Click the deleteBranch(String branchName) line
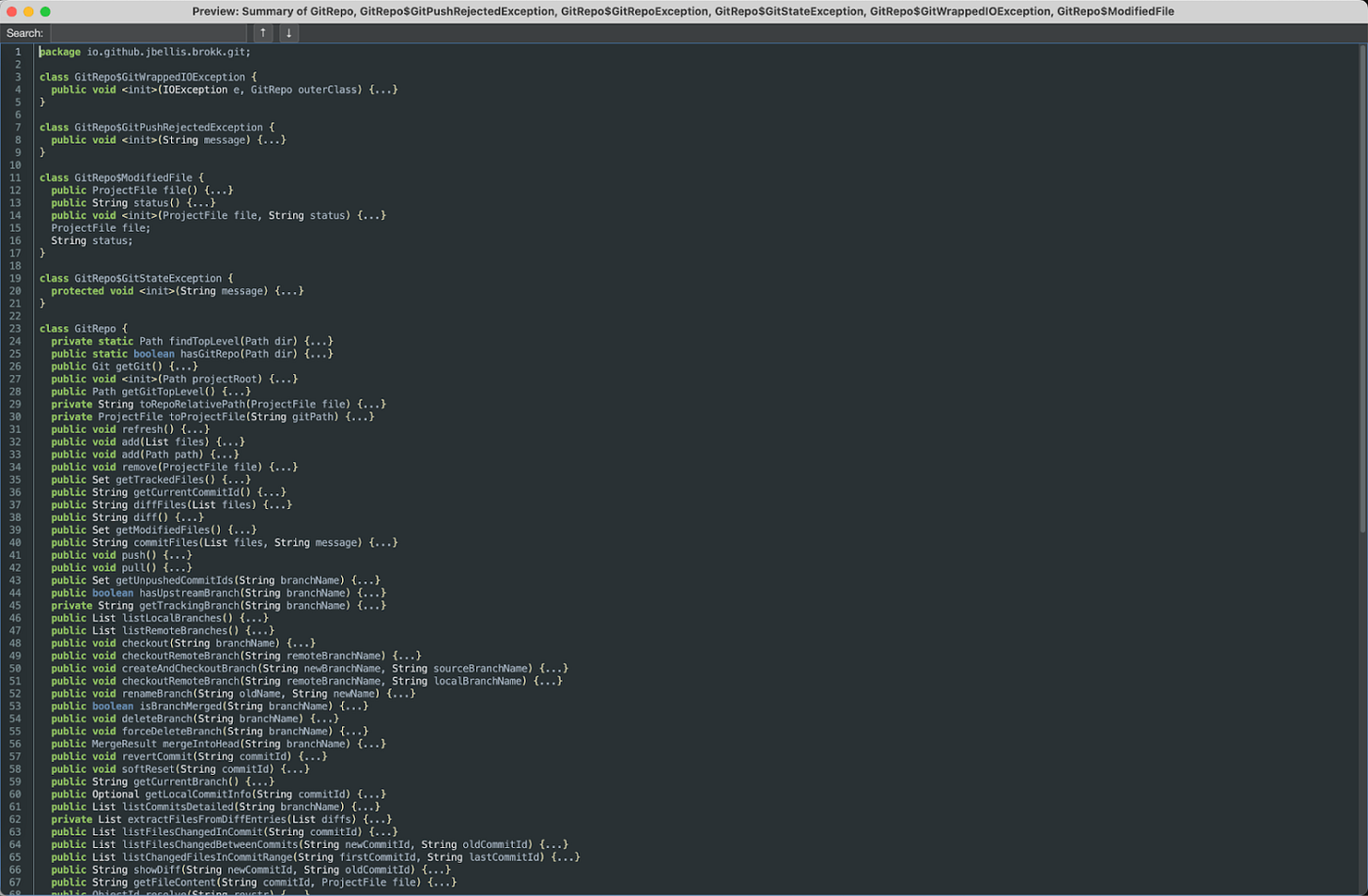Screen dimensions: 1368x896 pyautogui.click(x=195, y=718)
